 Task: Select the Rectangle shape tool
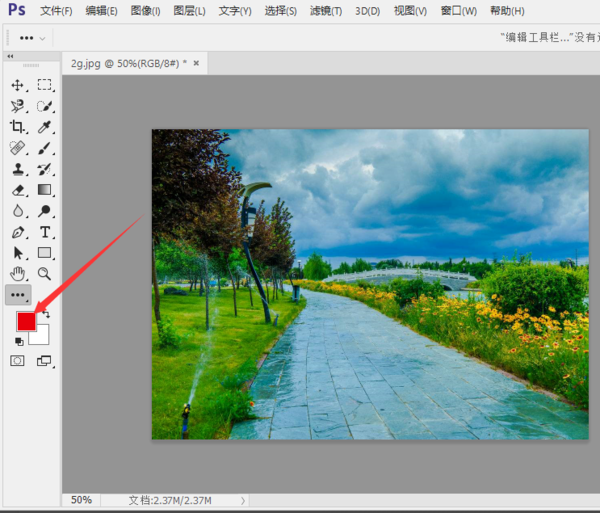(x=44, y=253)
